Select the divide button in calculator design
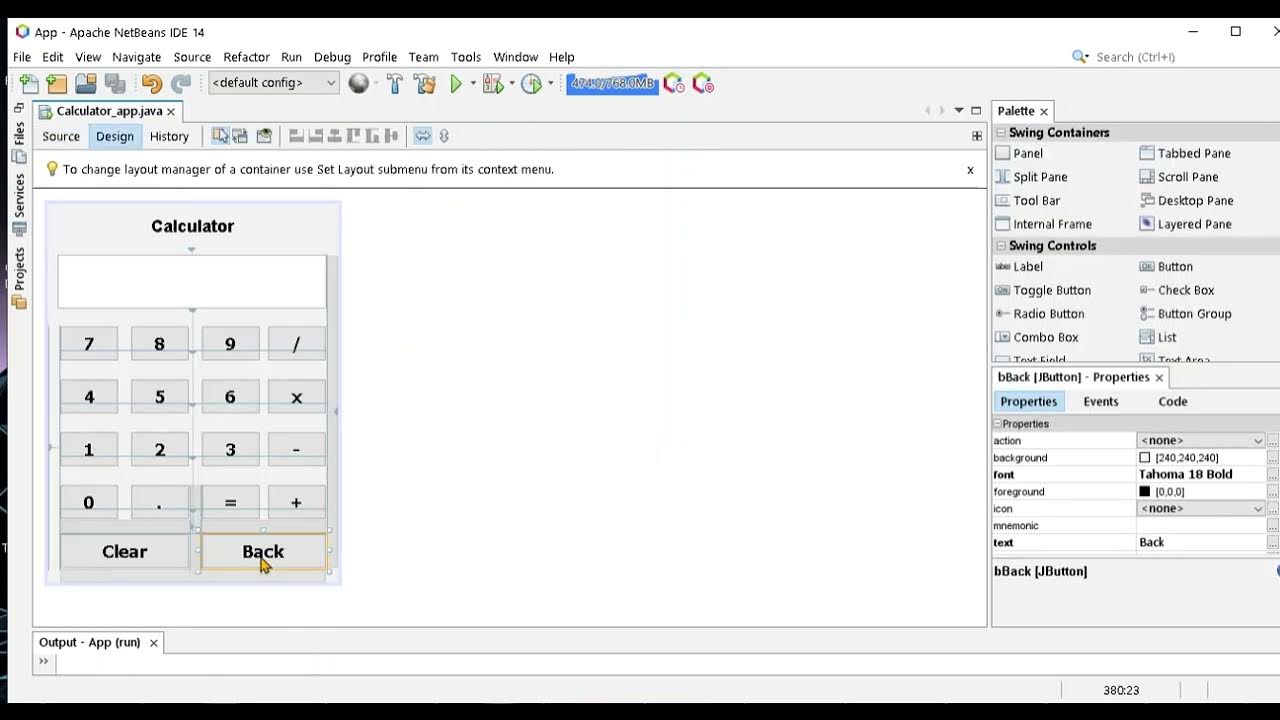This screenshot has width=1280, height=720. click(x=296, y=344)
